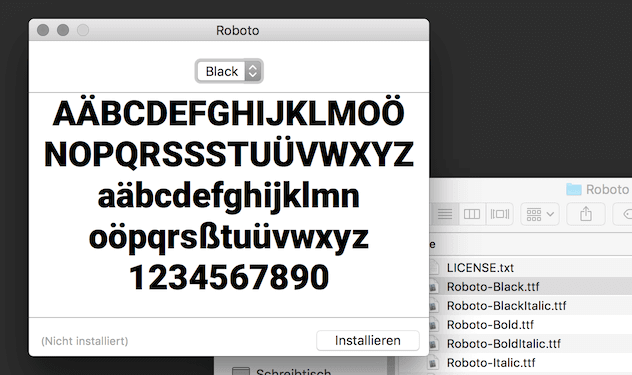The image size is (632, 375).
Task: Minimize the Roboto font preview window
Action: pyautogui.click(x=63, y=30)
